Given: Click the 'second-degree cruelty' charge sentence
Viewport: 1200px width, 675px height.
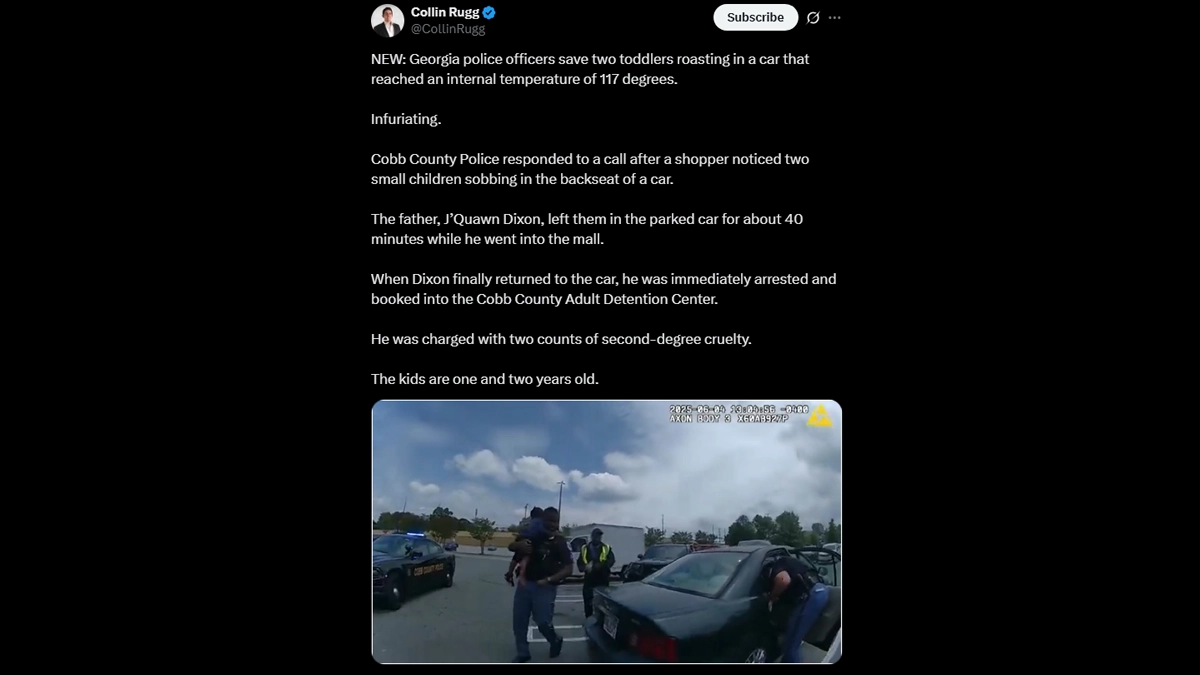Looking at the screenshot, I should 561,339.
